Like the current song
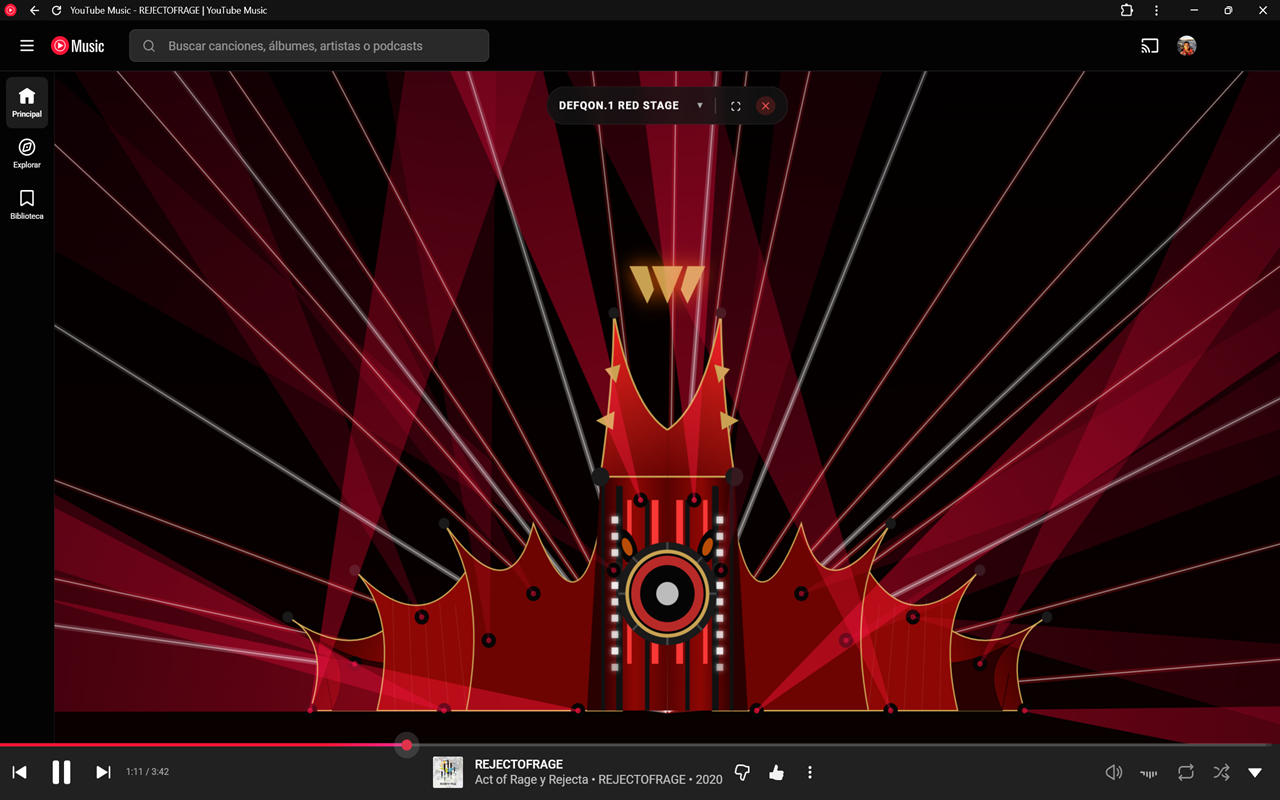This screenshot has height=800, width=1280. click(x=776, y=772)
